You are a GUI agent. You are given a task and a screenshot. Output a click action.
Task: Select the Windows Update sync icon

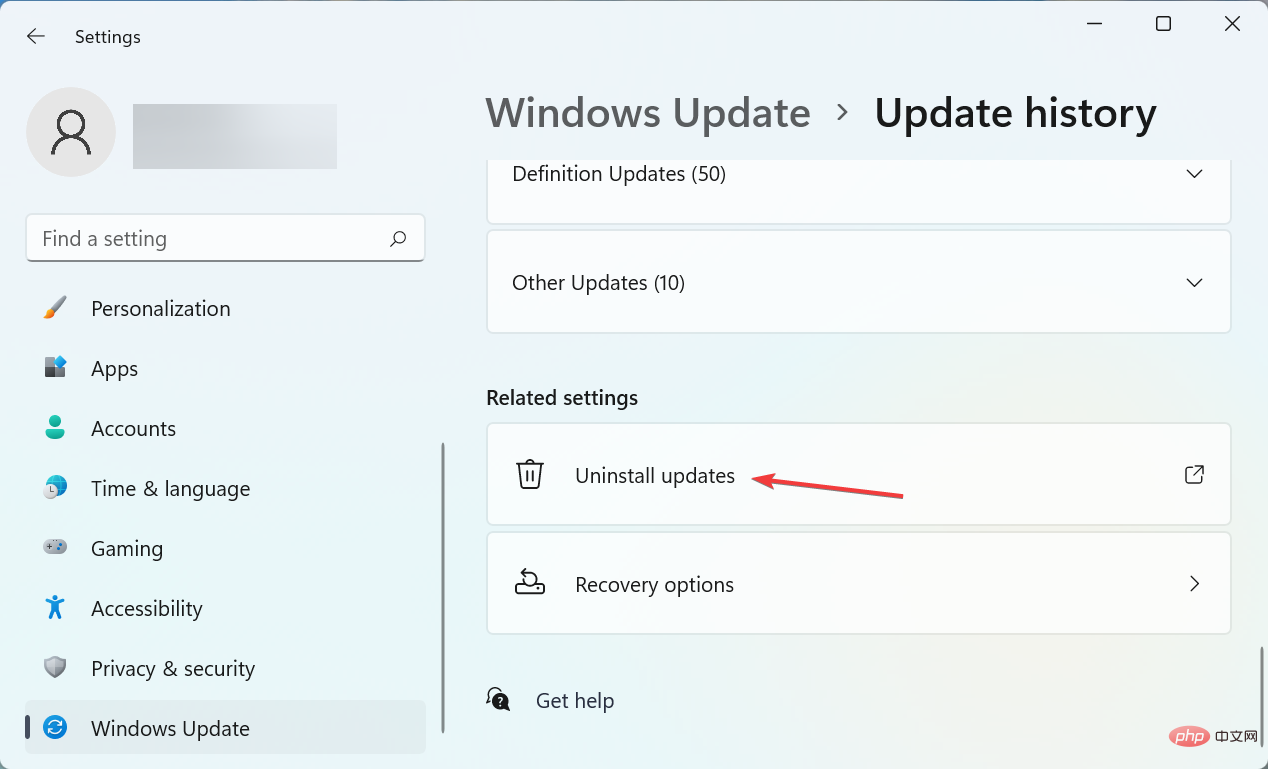[x=55, y=728]
